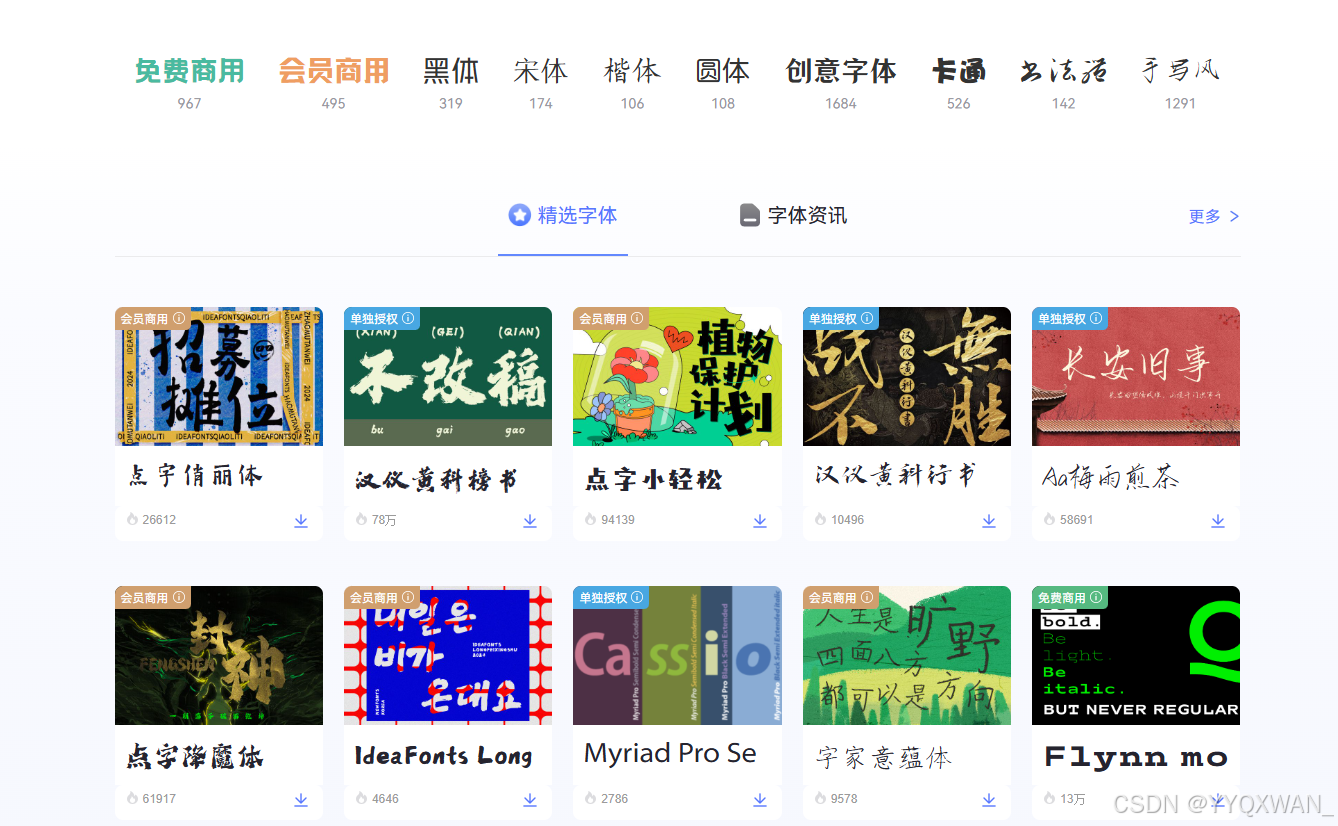Click the 61917 popularity count

pyautogui.click(x=159, y=799)
